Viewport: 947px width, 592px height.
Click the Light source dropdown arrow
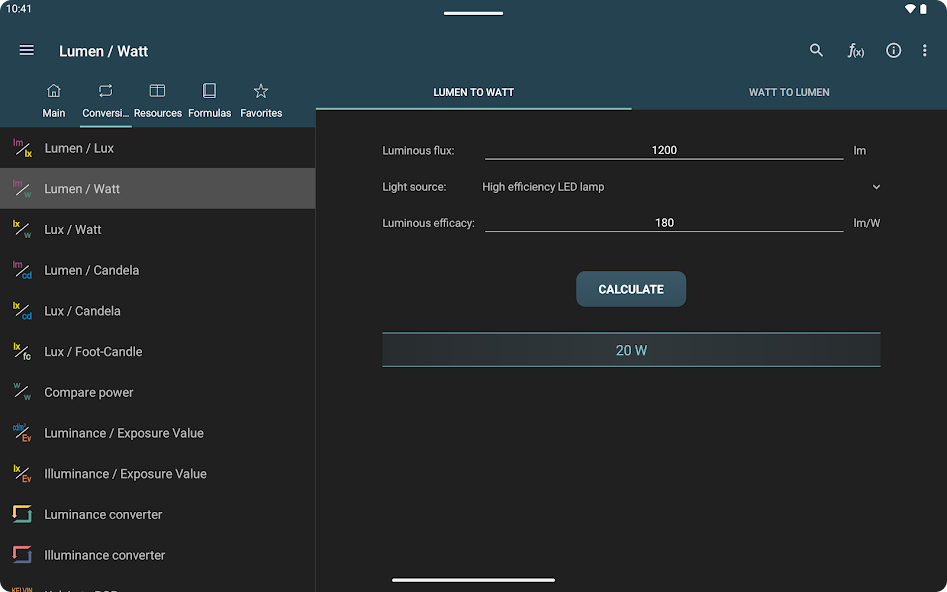tap(876, 187)
